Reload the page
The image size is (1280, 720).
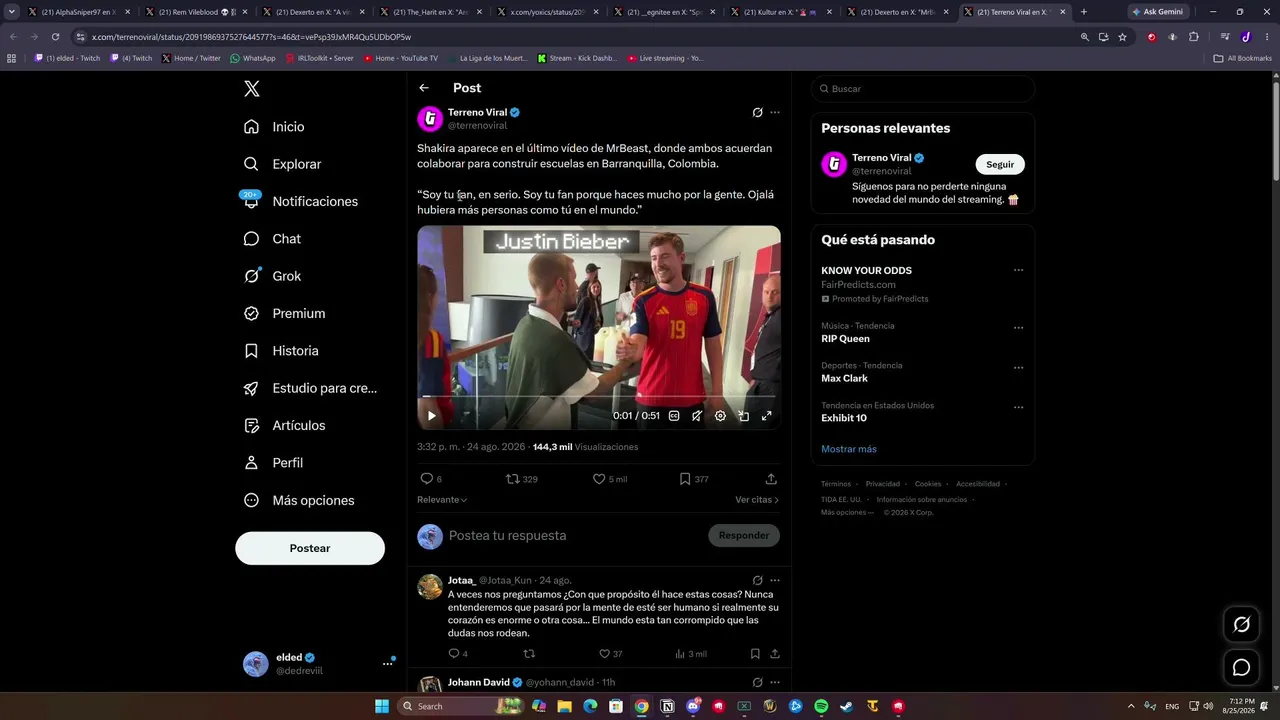point(55,37)
